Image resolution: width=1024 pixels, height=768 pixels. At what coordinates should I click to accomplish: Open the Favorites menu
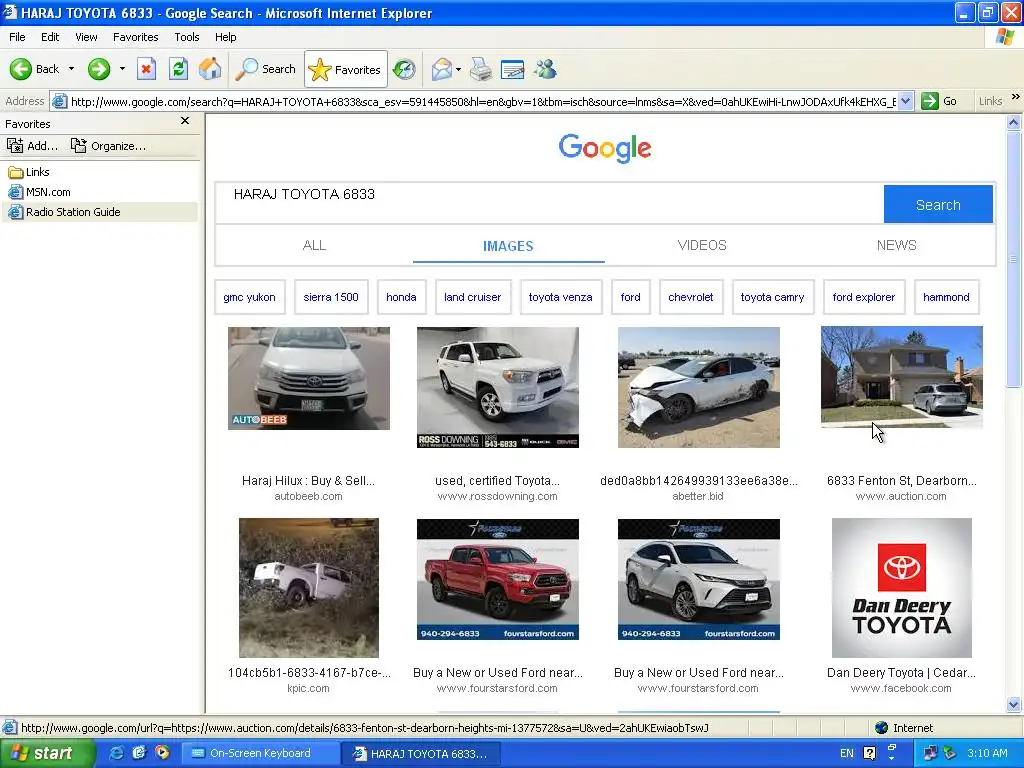tap(135, 37)
